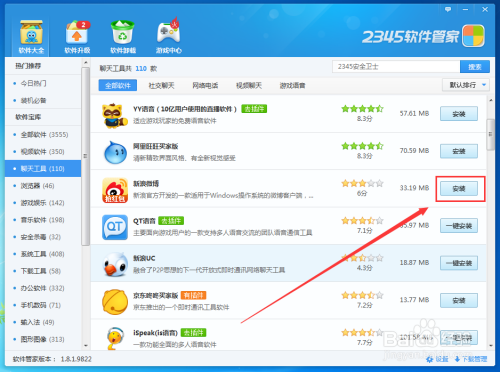Switch to the 网络电话 tab
The width and height of the screenshot is (500, 372).
[205, 86]
